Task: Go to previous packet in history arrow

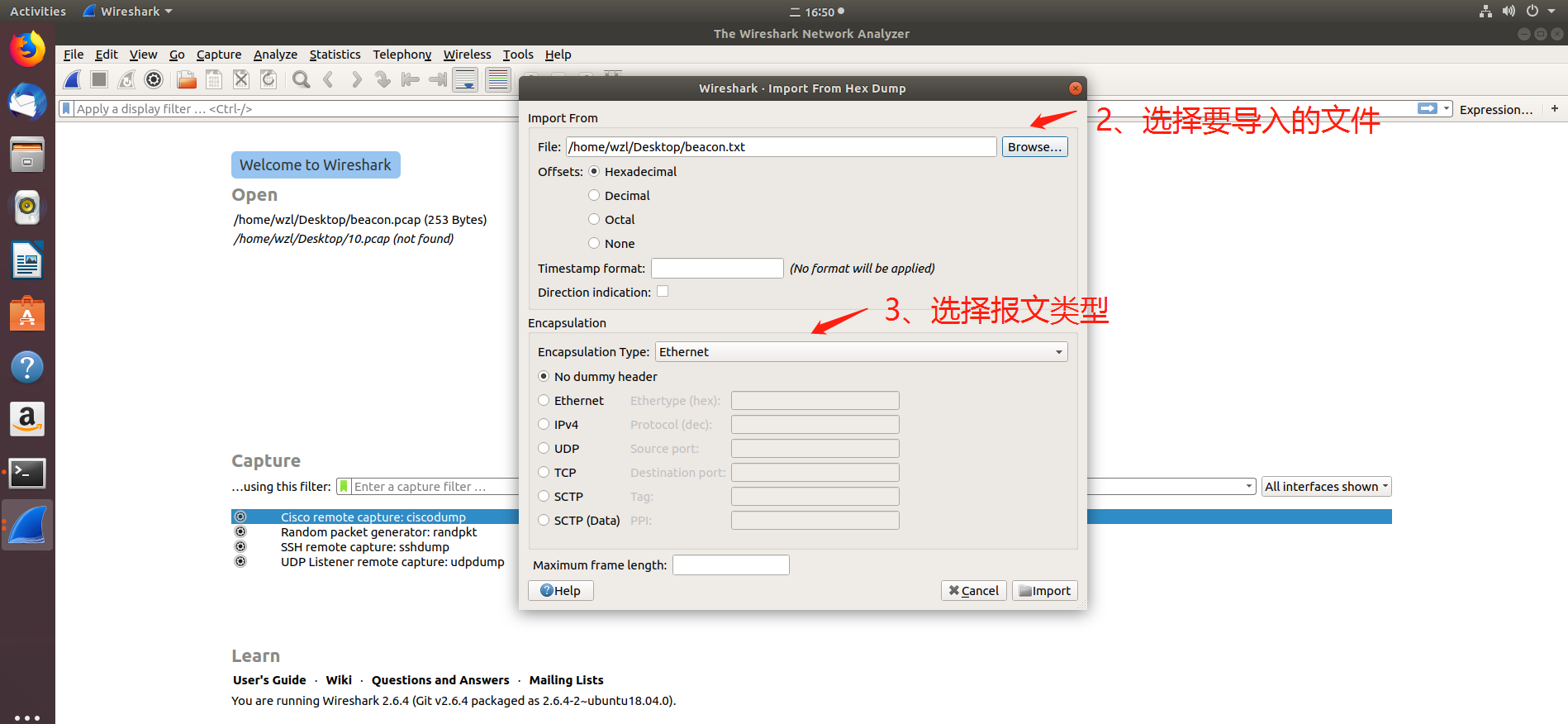Action: click(x=329, y=79)
